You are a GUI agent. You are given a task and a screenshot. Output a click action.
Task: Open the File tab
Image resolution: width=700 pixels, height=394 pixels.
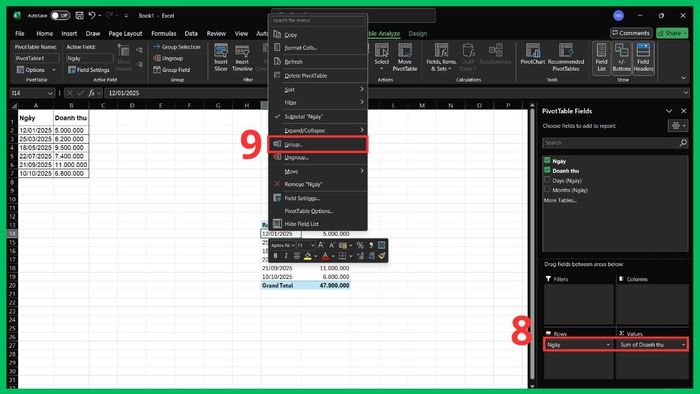tap(20, 33)
